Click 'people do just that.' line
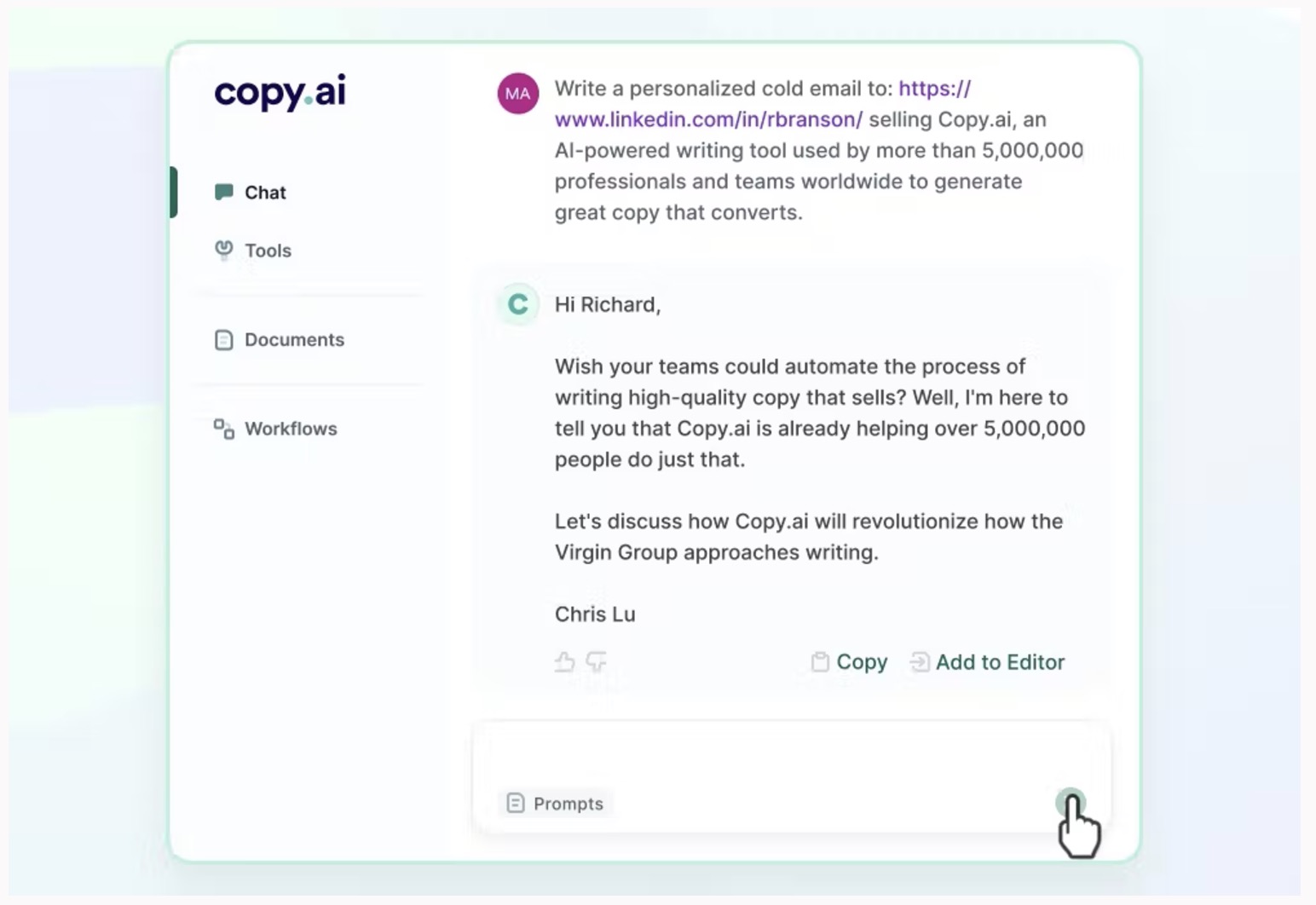Viewport: 1316px width, 905px height. pyautogui.click(x=649, y=460)
